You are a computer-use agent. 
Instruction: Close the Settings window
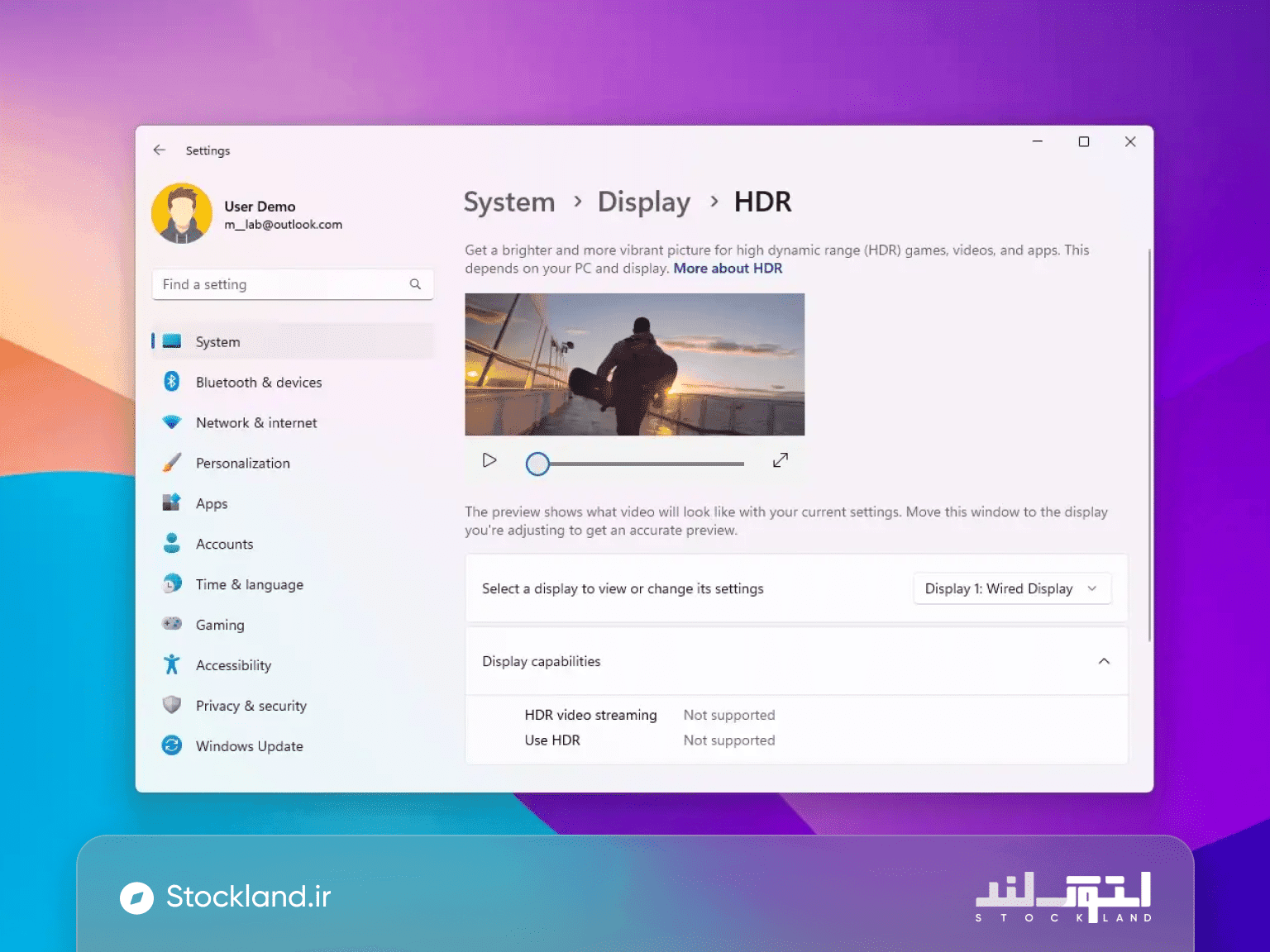pos(1130,142)
